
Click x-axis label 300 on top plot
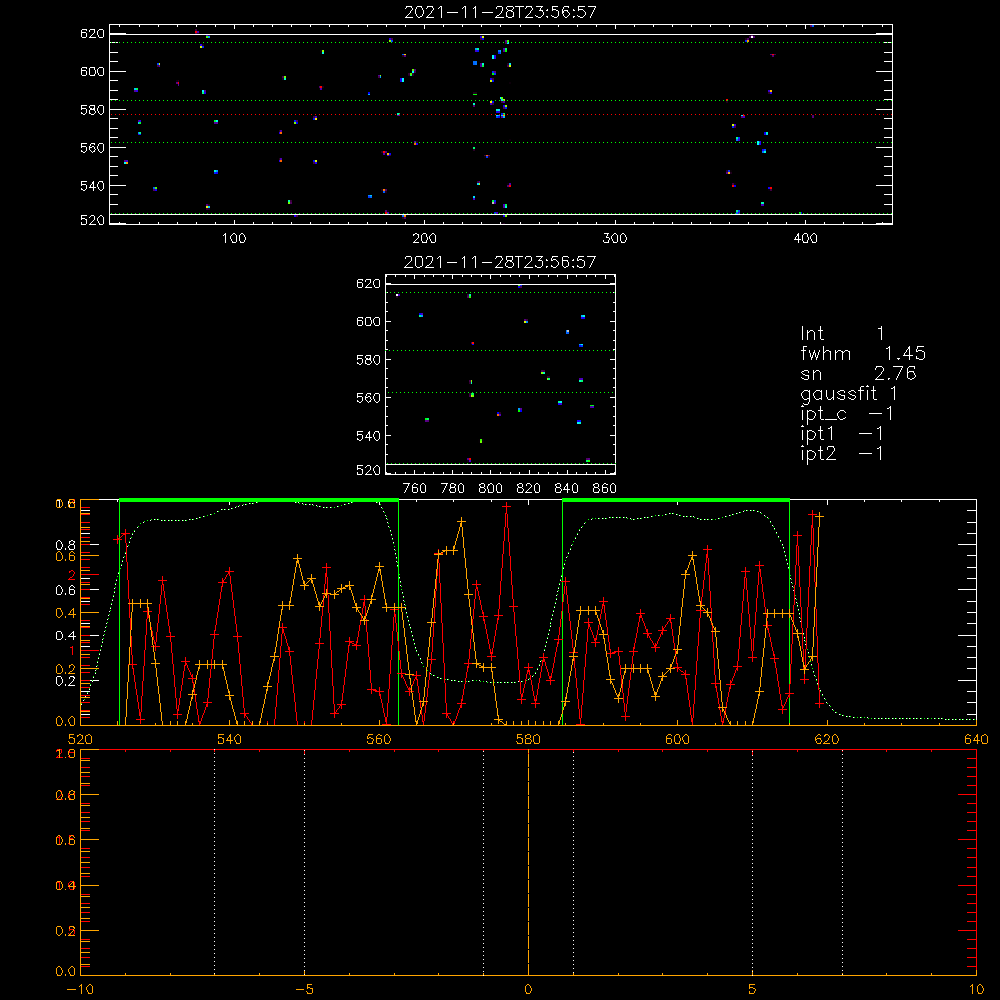[615, 239]
